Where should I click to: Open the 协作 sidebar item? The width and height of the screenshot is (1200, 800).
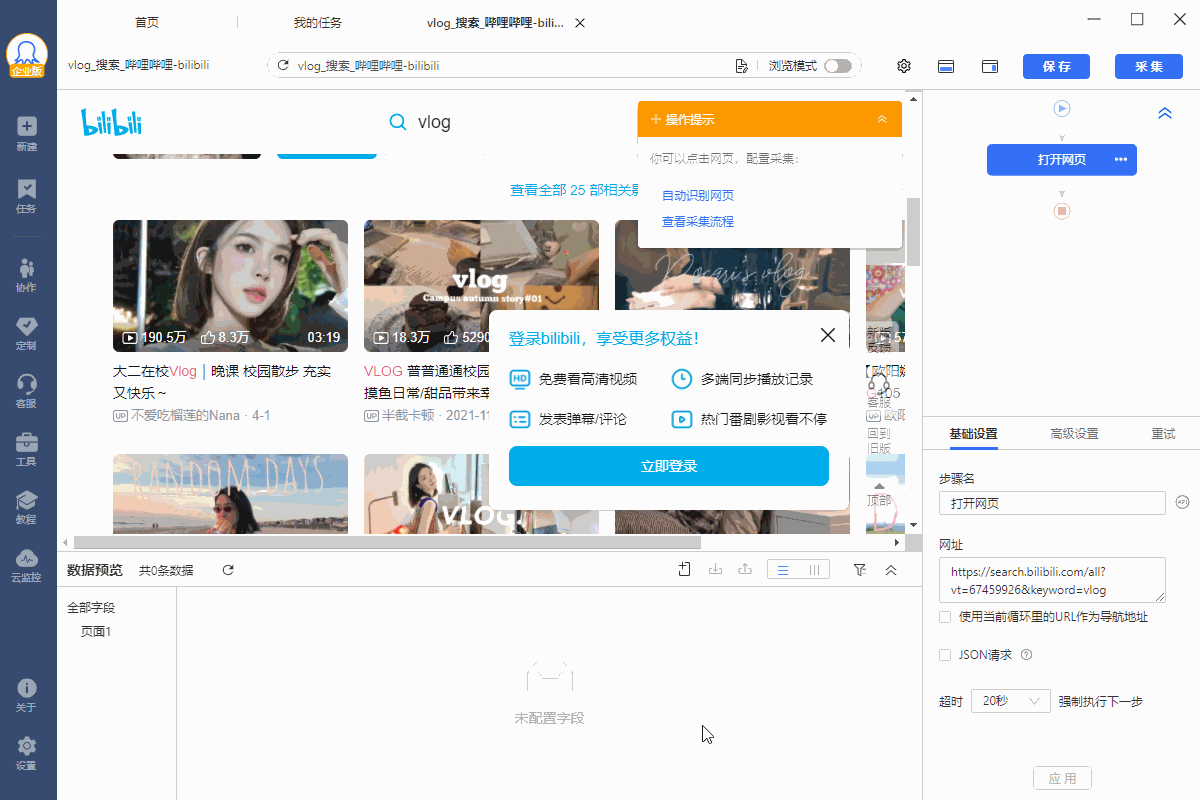click(x=27, y=275)
